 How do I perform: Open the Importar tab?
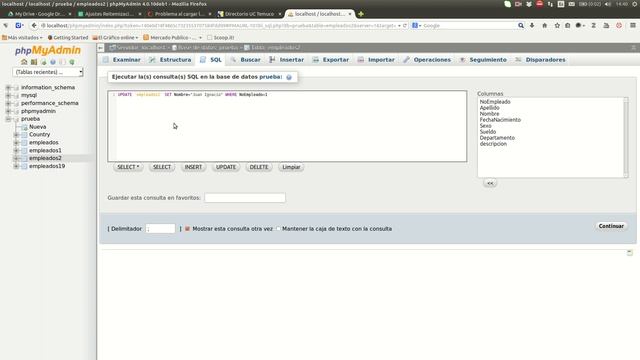coord(376,60)
